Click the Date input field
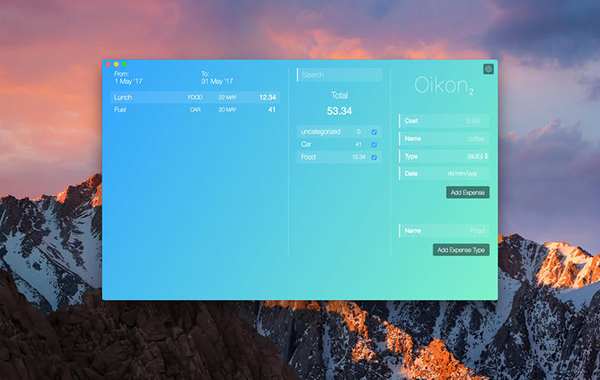600x380 pixels. (x=444, y=174)
